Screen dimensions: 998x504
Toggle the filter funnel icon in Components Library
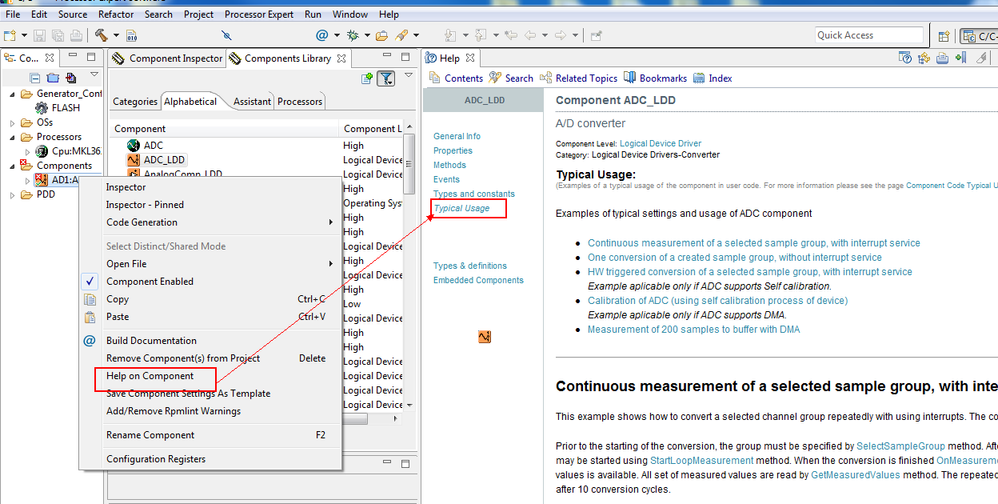tap(386, 78)
